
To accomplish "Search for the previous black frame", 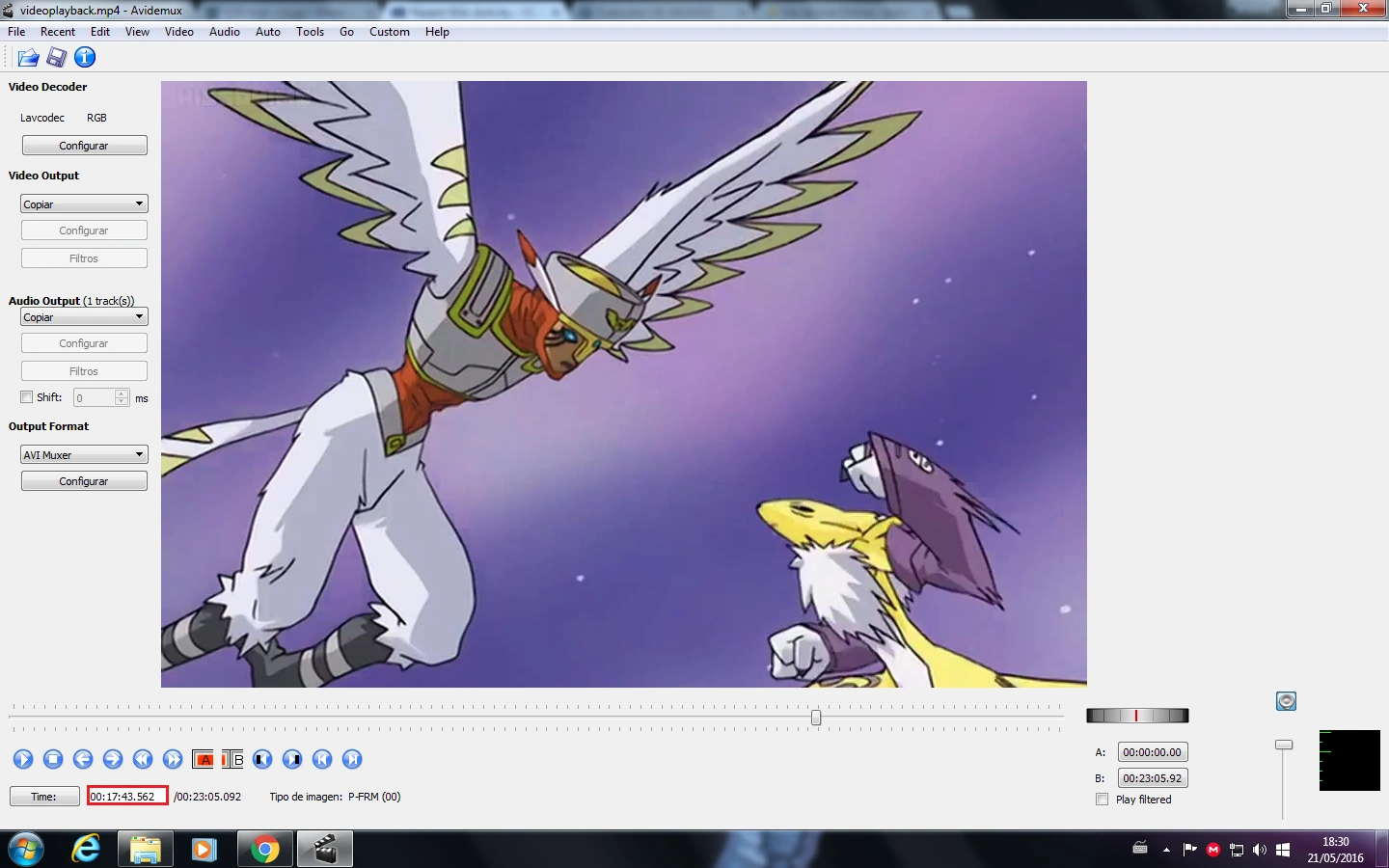I will coord(262,759).
